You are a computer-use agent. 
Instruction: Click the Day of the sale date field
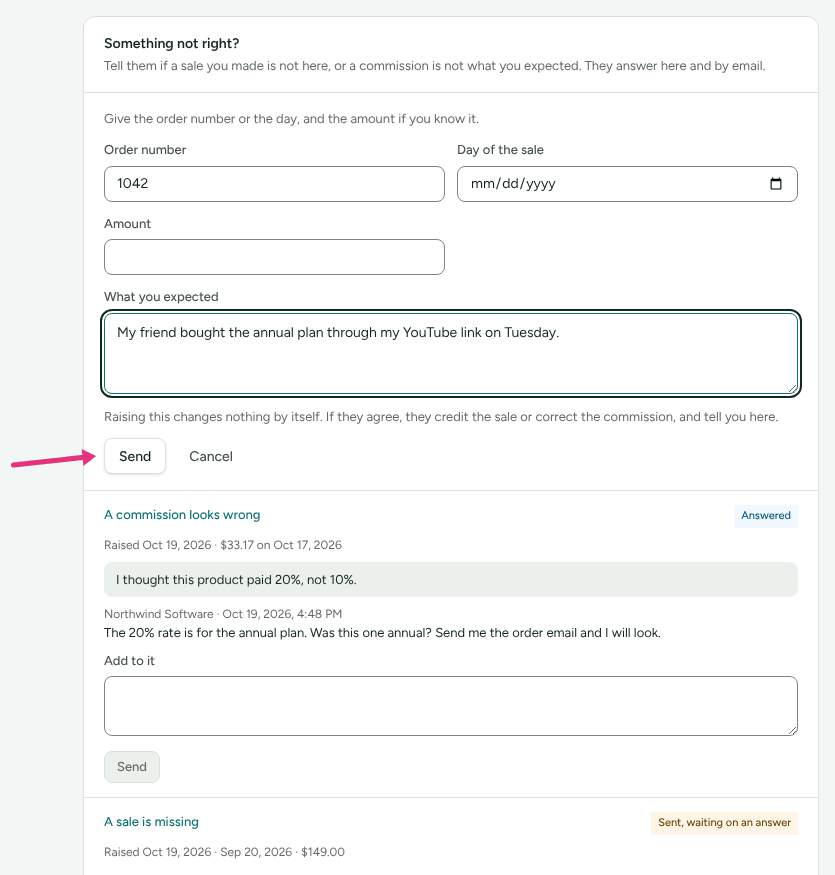point(627,184)
